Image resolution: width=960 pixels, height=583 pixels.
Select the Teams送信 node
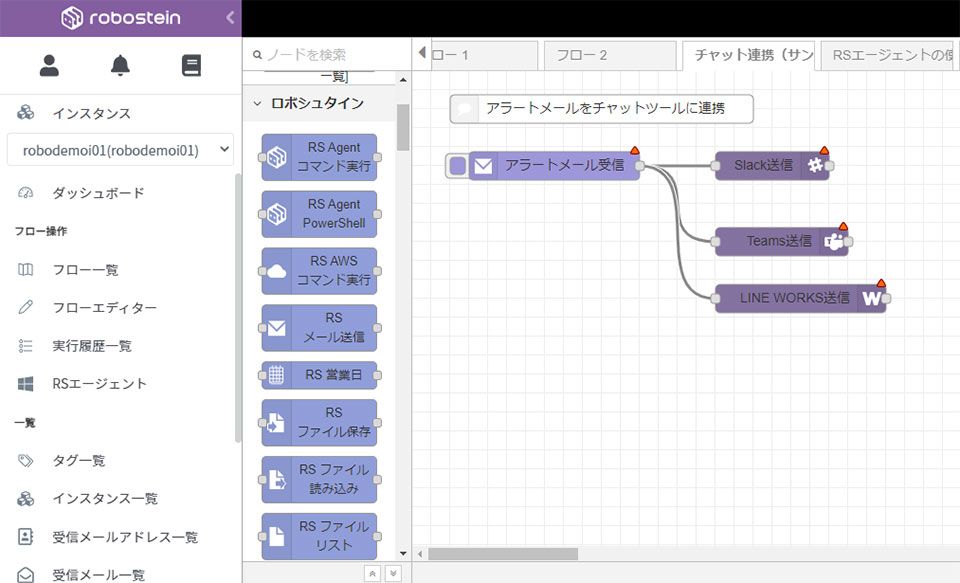tap(781, 241)
